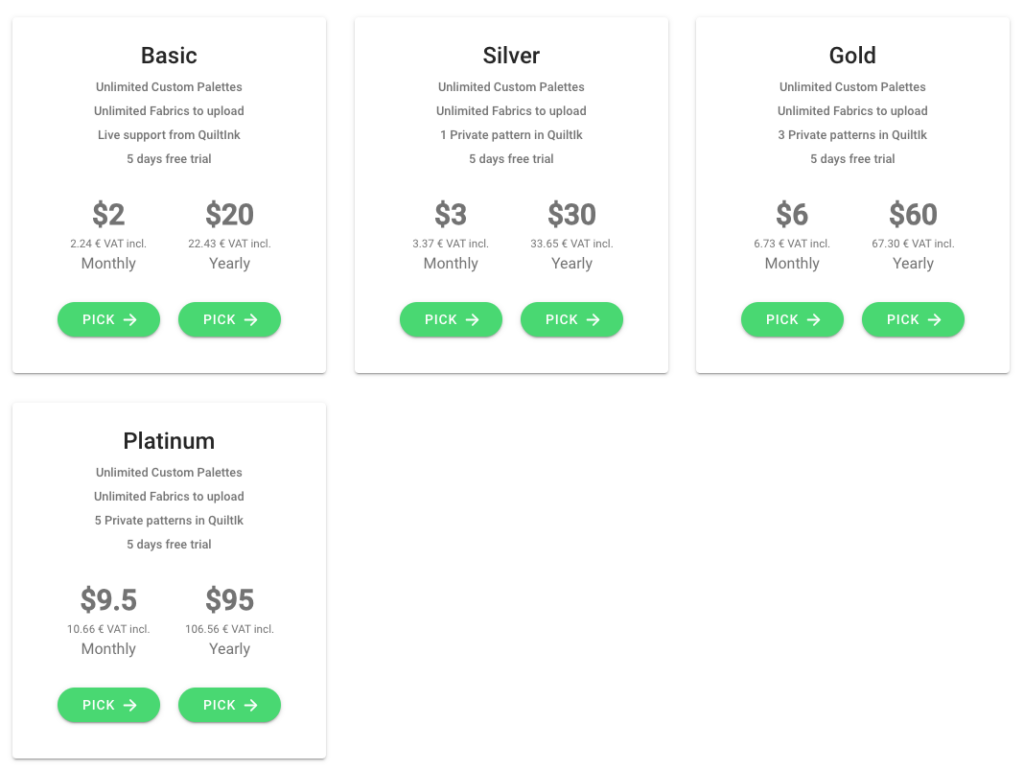Pick the Gold monthly $6 plan
The image size is (1024, 770).
[792, 319]
